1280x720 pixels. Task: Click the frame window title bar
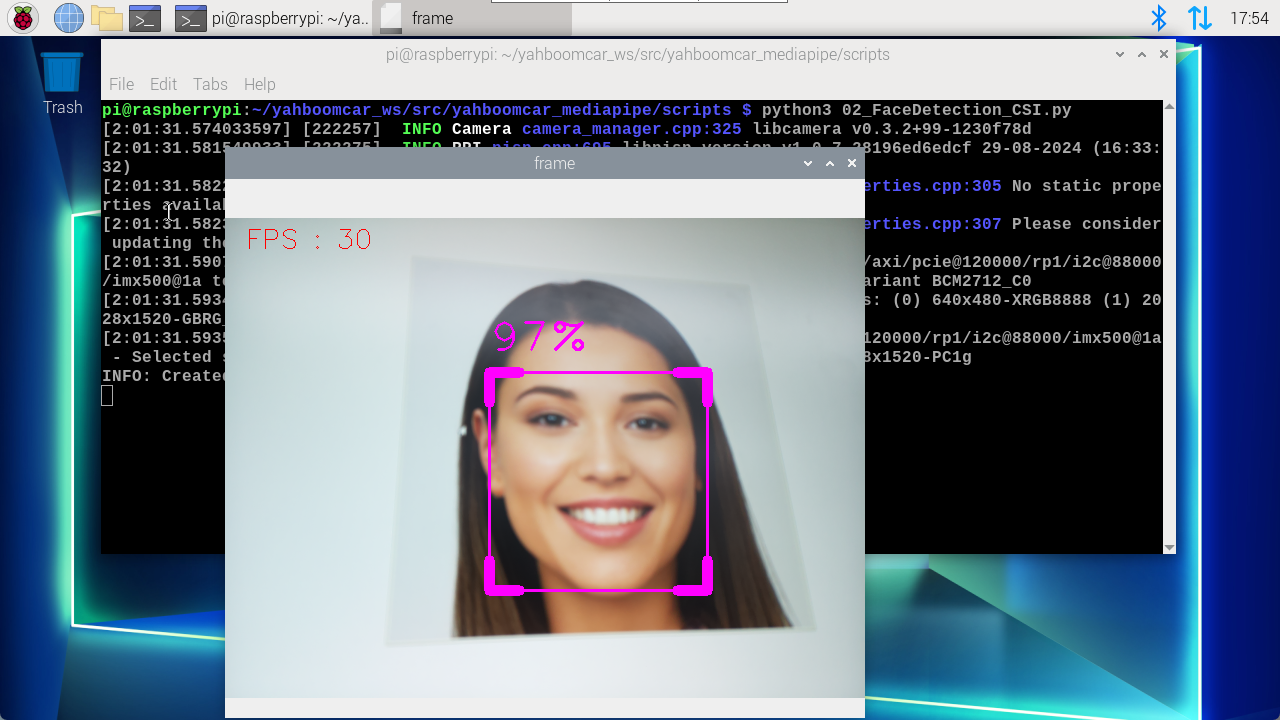tap(545, 163)
